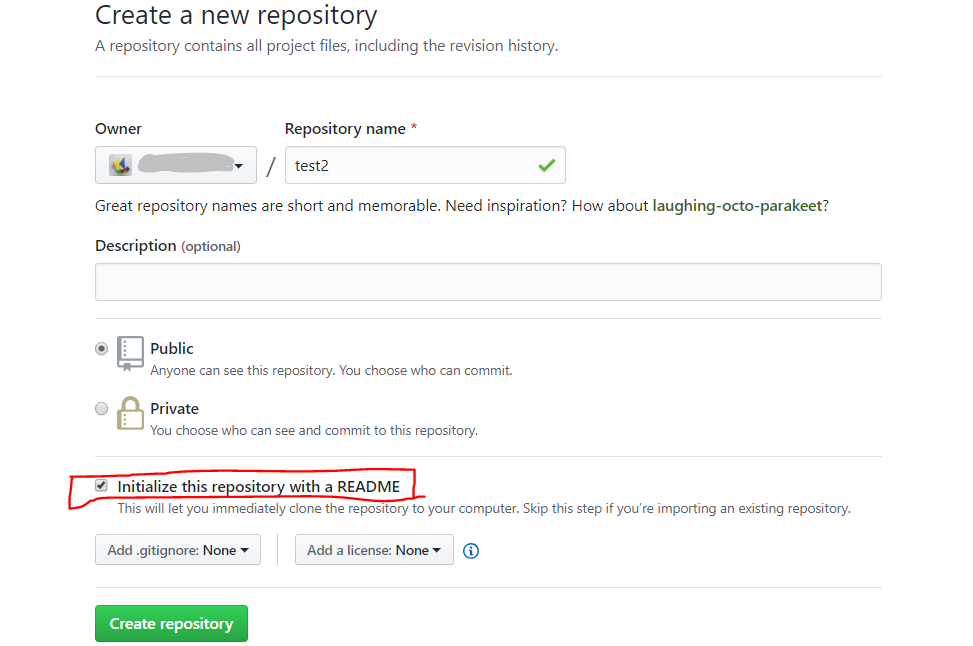Click the license info icon
The height and width of the screenshot is (646, 973).
point(471,550)
